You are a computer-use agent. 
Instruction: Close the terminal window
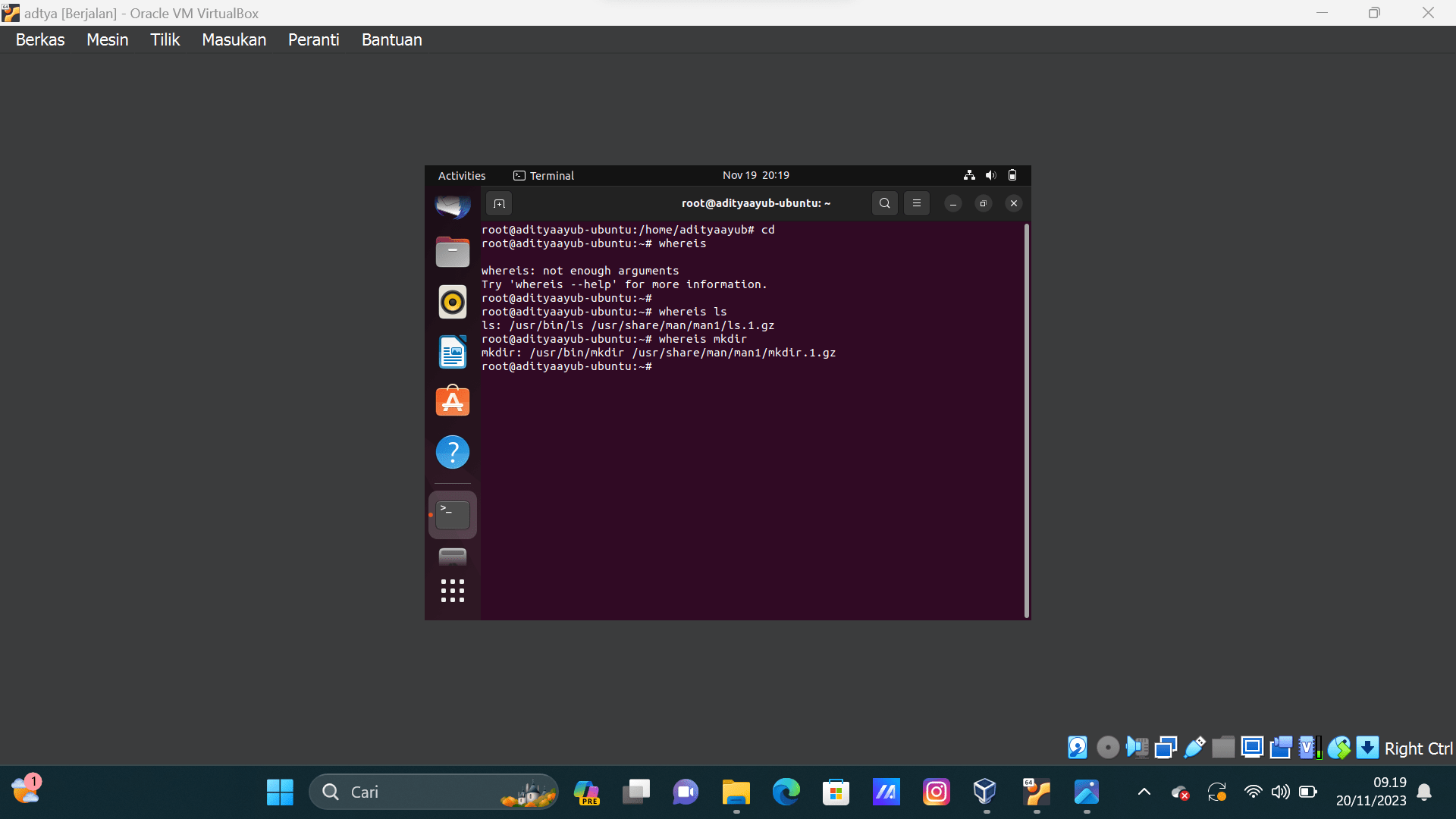click(x=1013, y=203)
